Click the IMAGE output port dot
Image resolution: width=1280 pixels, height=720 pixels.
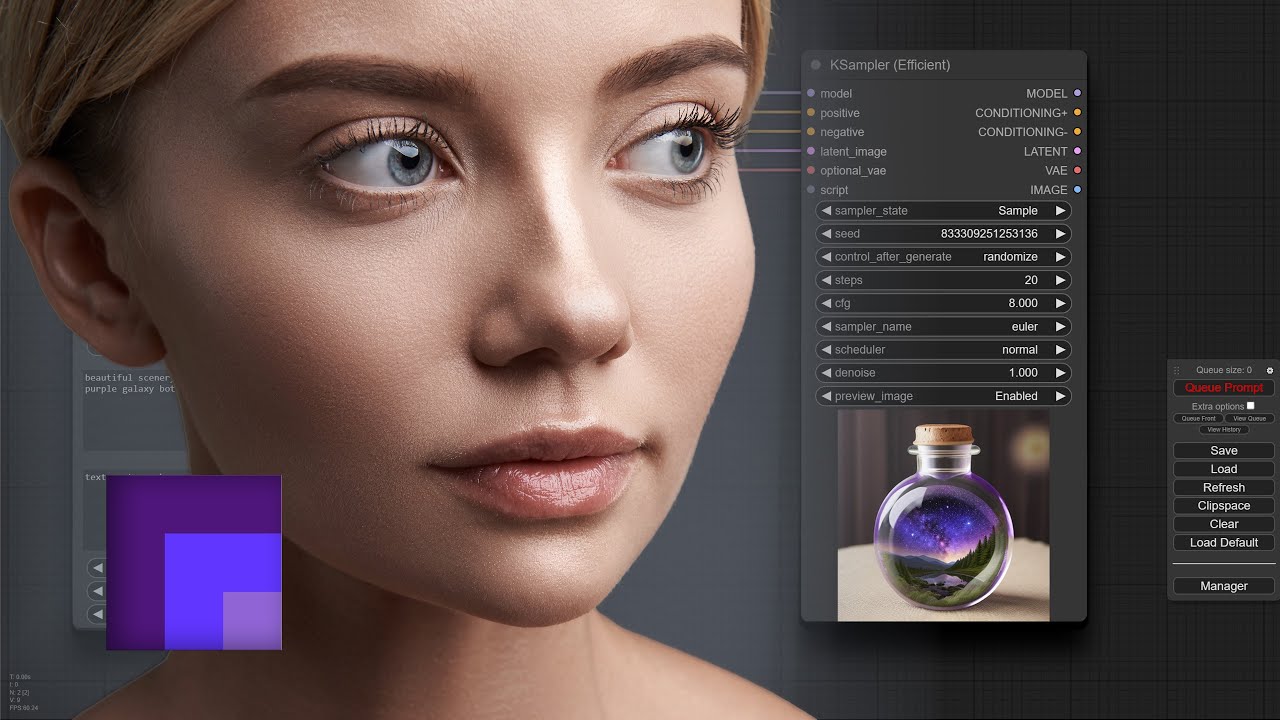tap(1077, 190)
